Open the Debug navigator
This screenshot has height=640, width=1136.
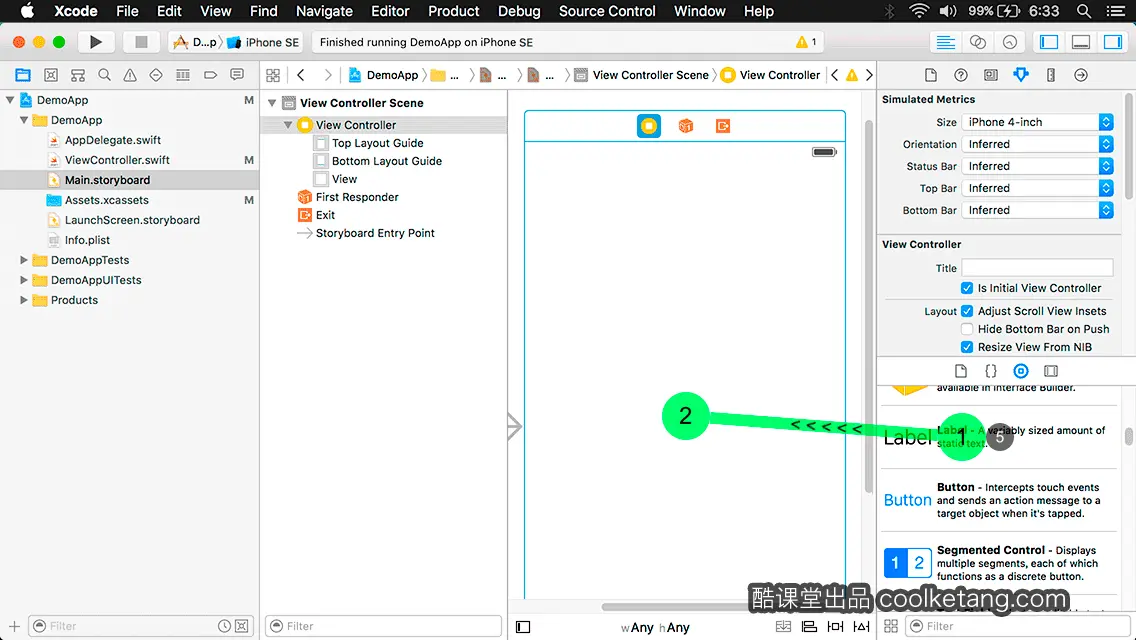183,75
